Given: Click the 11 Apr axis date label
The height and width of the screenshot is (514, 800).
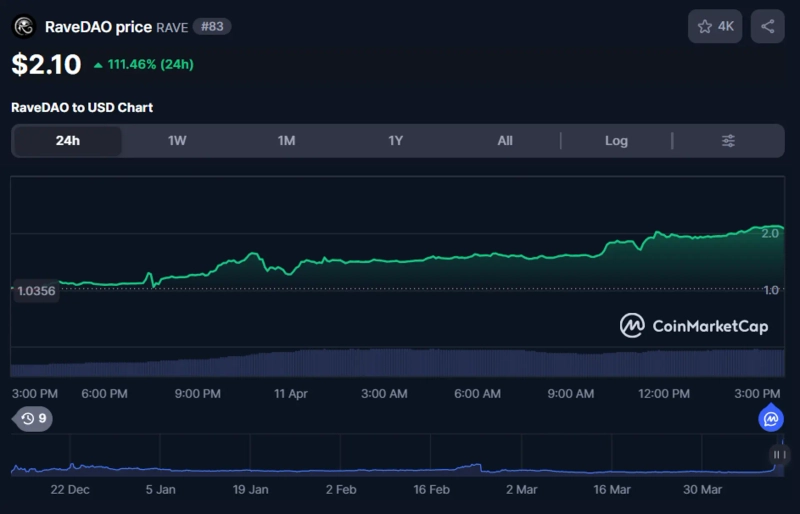Looking at the screenshot, I should tap(291, 394).
